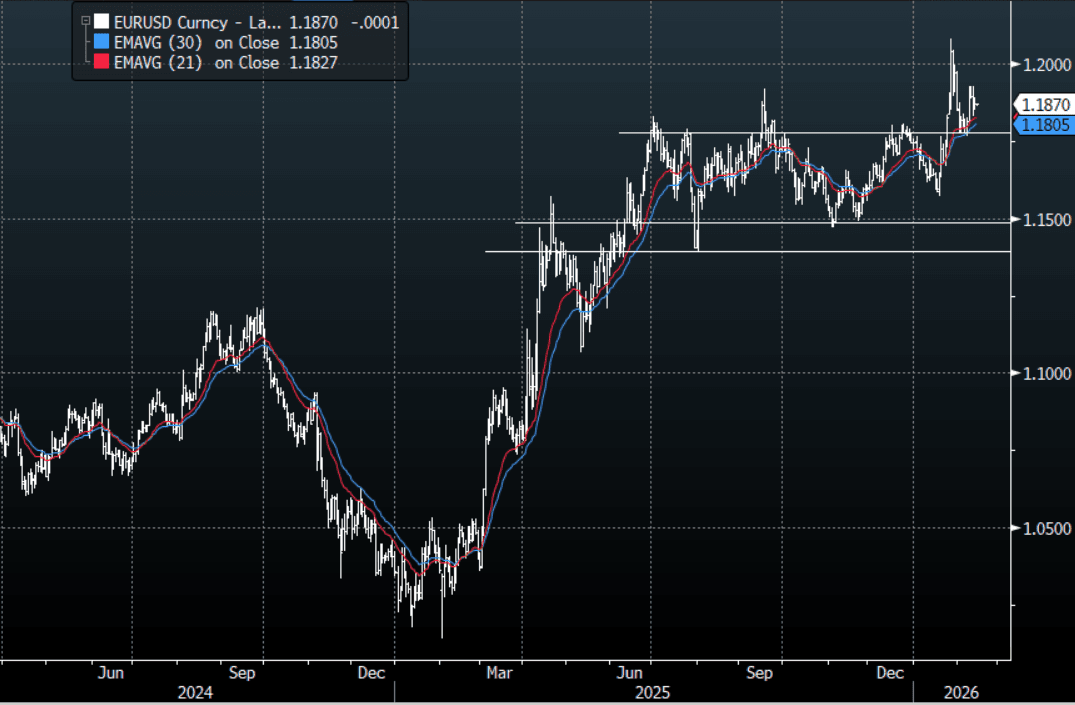Click the white 1.1870 last price tag
1075x705 pixels.
[1045, 104]
